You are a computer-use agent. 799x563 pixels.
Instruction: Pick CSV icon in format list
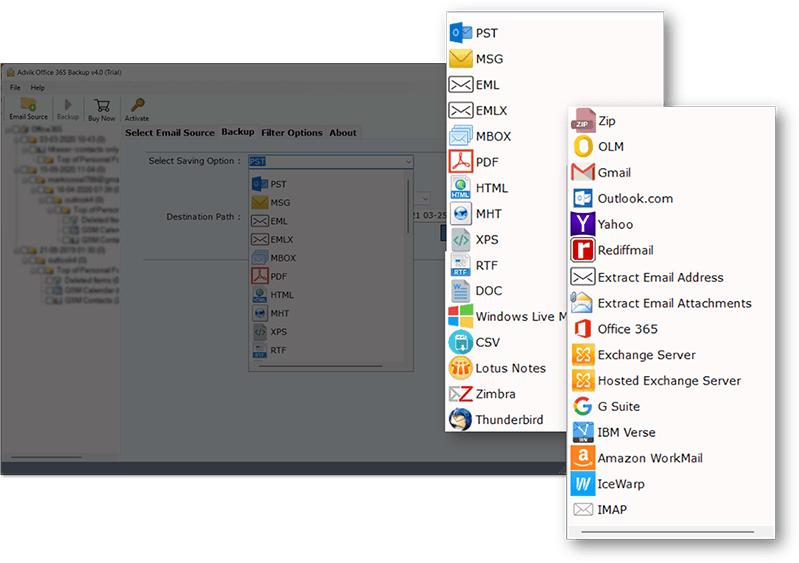pyautogui.click(x=461, y=342)
